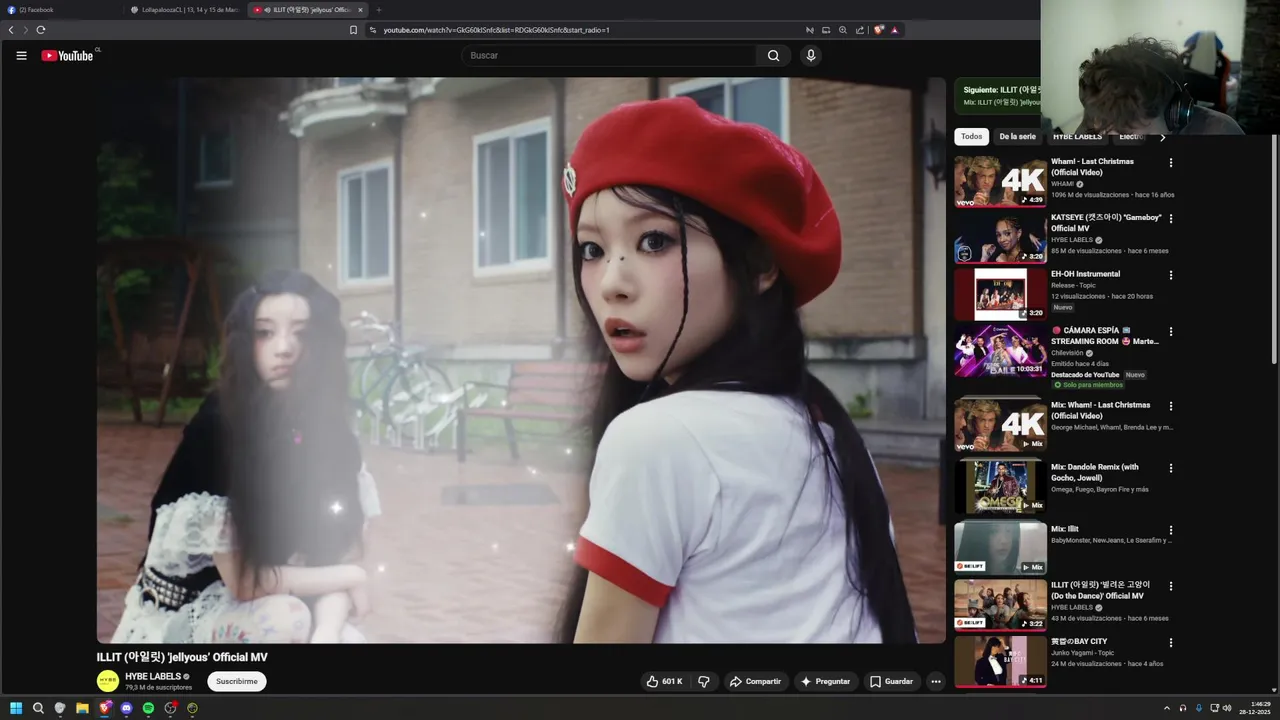Show hidden system tray icons

1166,708
